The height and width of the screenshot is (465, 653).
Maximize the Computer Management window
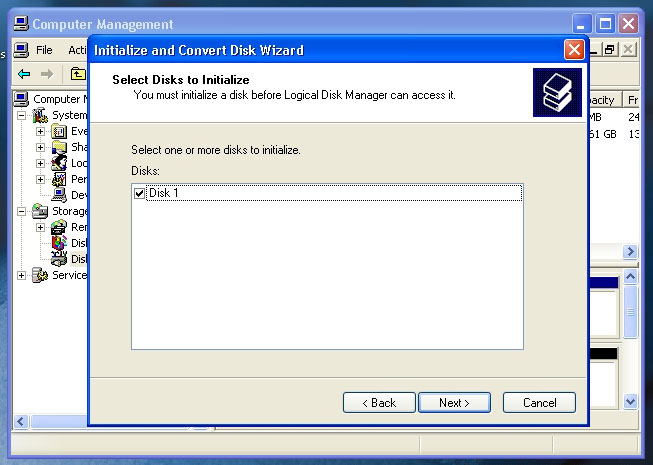click(605, 24)
